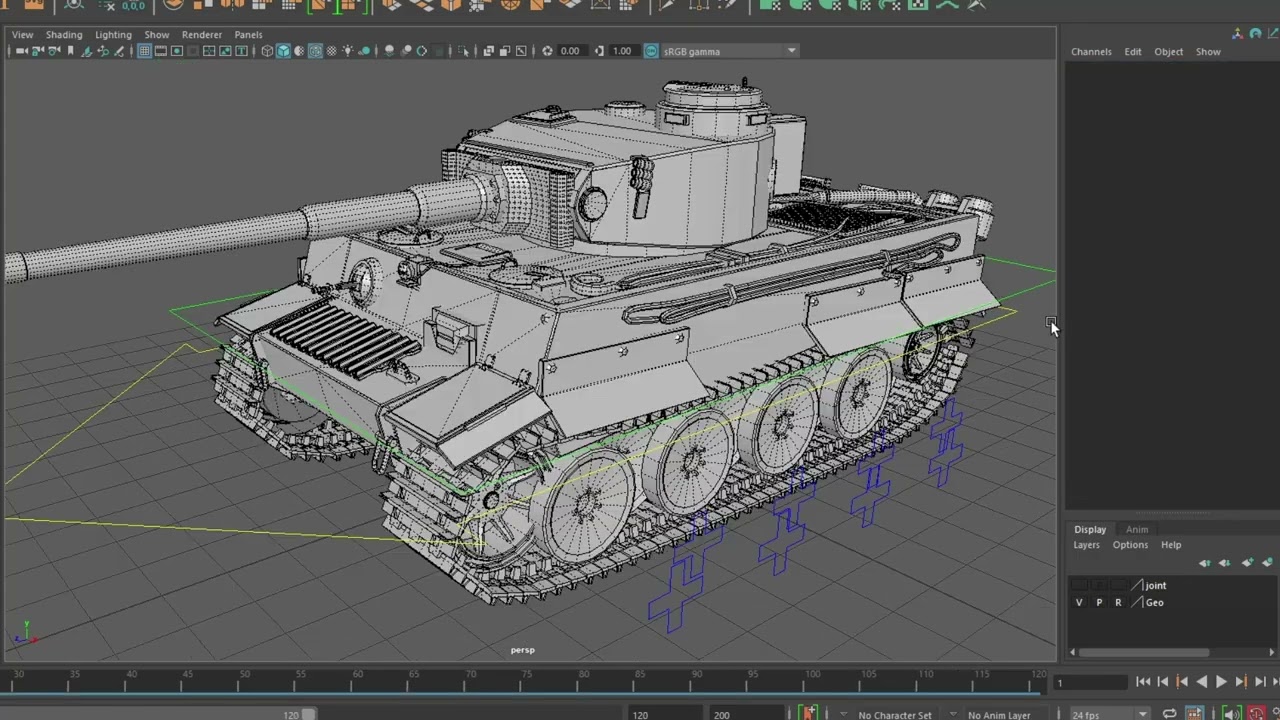Toggle the X-Ray Joints icon
This screenshot has width=1280, height=720.
click(521, 51)
